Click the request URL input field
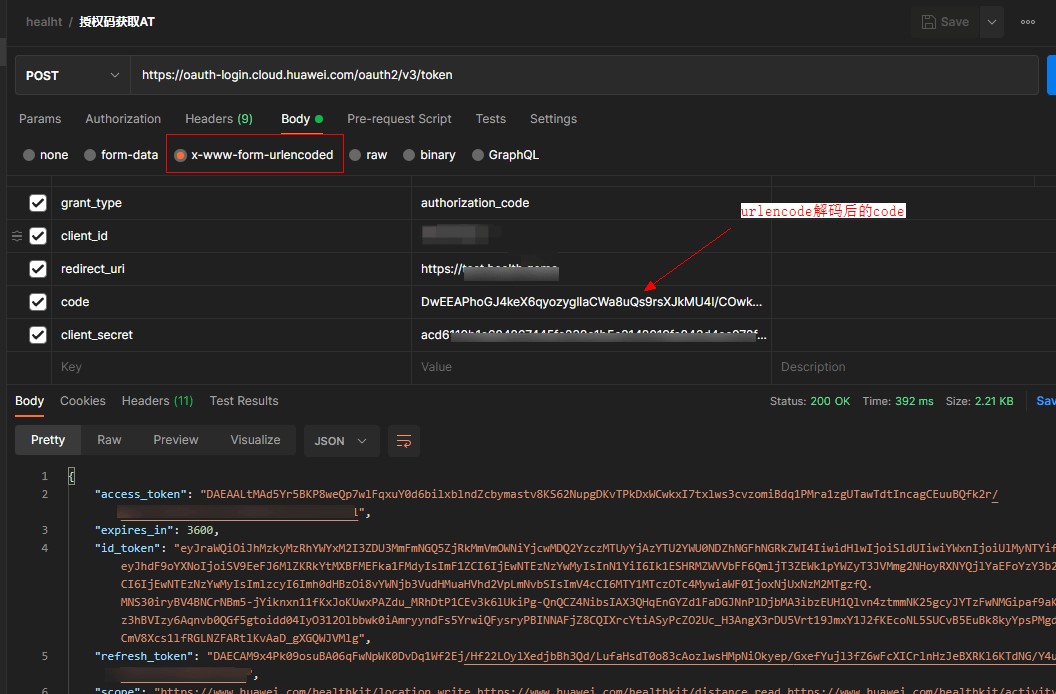The height and width of the screenshot is (694, 1056). 584,75
